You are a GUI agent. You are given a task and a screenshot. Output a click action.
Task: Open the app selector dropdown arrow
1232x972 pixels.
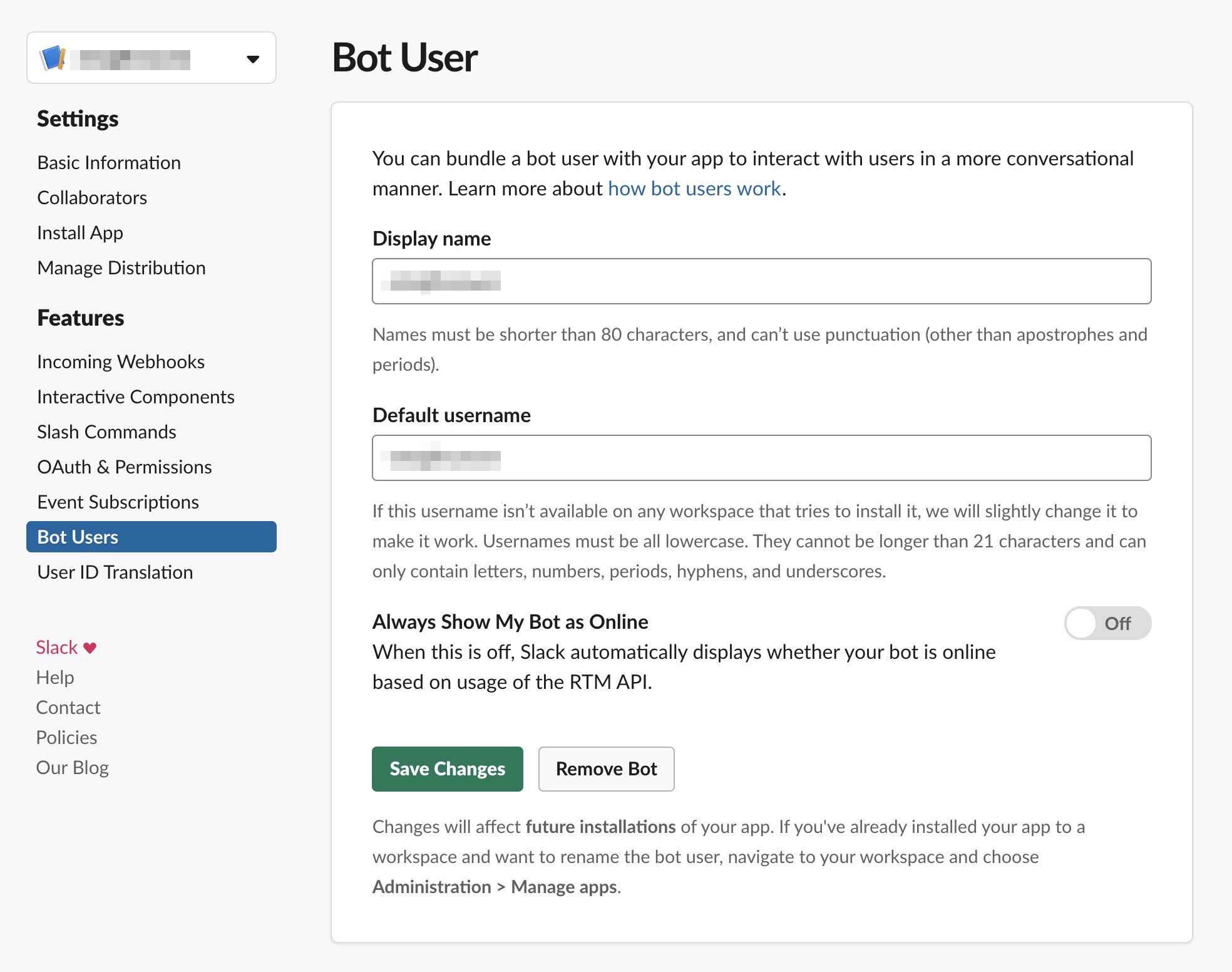pyautogui.click(x=253, y=58)
